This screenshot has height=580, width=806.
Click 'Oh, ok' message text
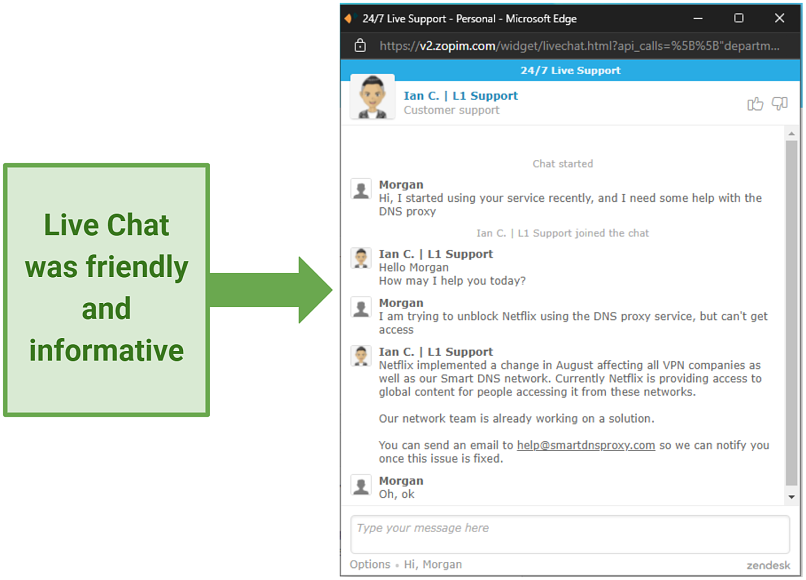coord(396,494)
